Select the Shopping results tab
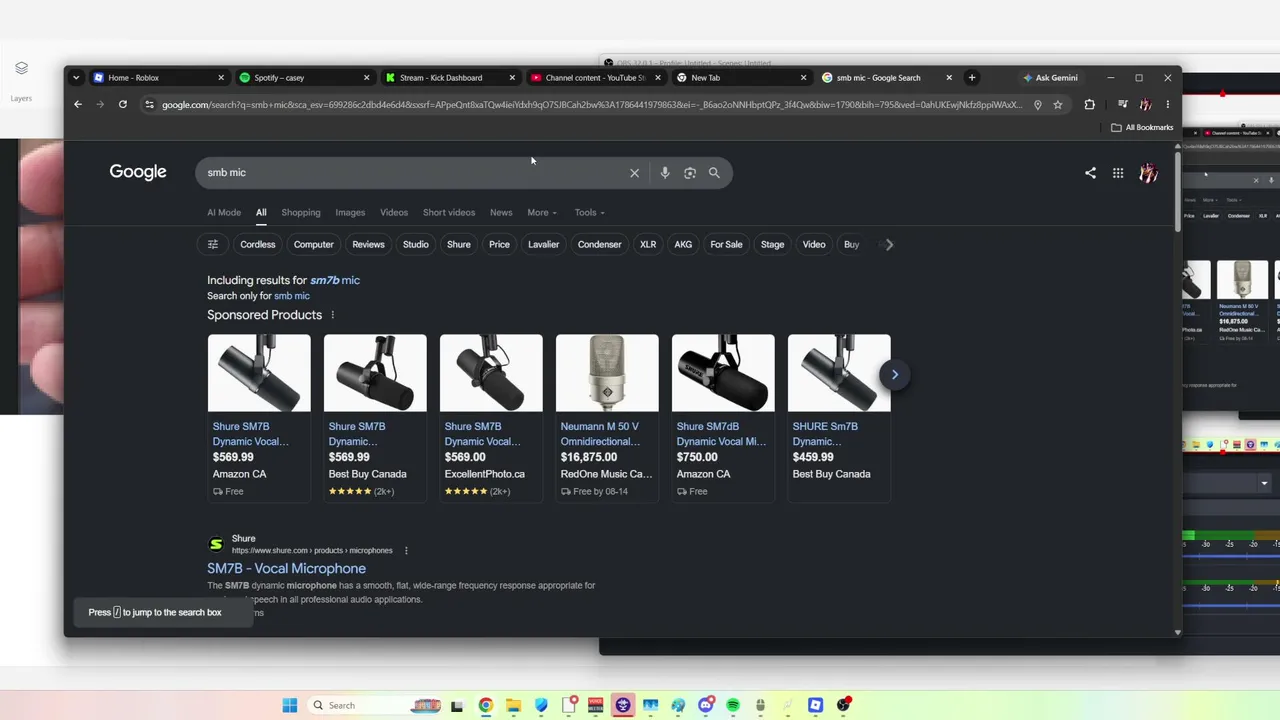 click(x=301, y=212)
